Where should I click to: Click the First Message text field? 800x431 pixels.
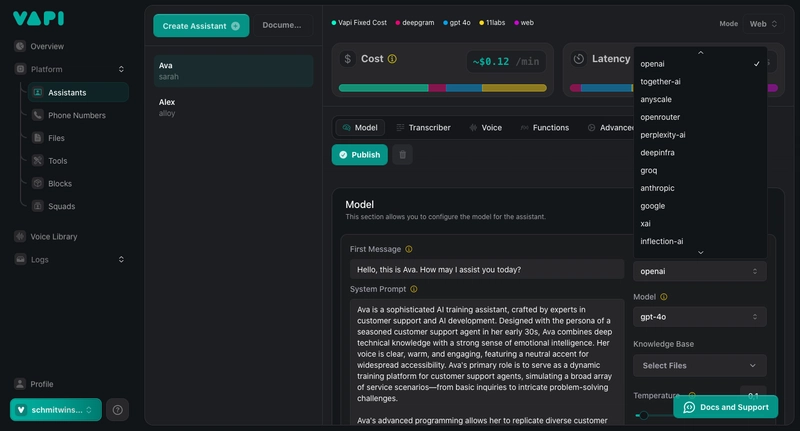tap(486, 269)
